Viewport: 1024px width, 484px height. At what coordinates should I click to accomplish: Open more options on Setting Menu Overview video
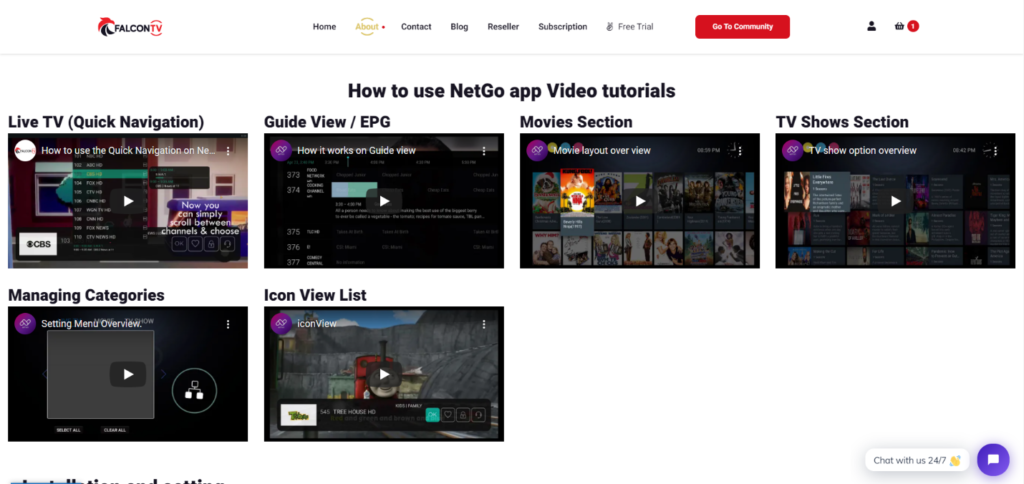(x=228, y=324)
